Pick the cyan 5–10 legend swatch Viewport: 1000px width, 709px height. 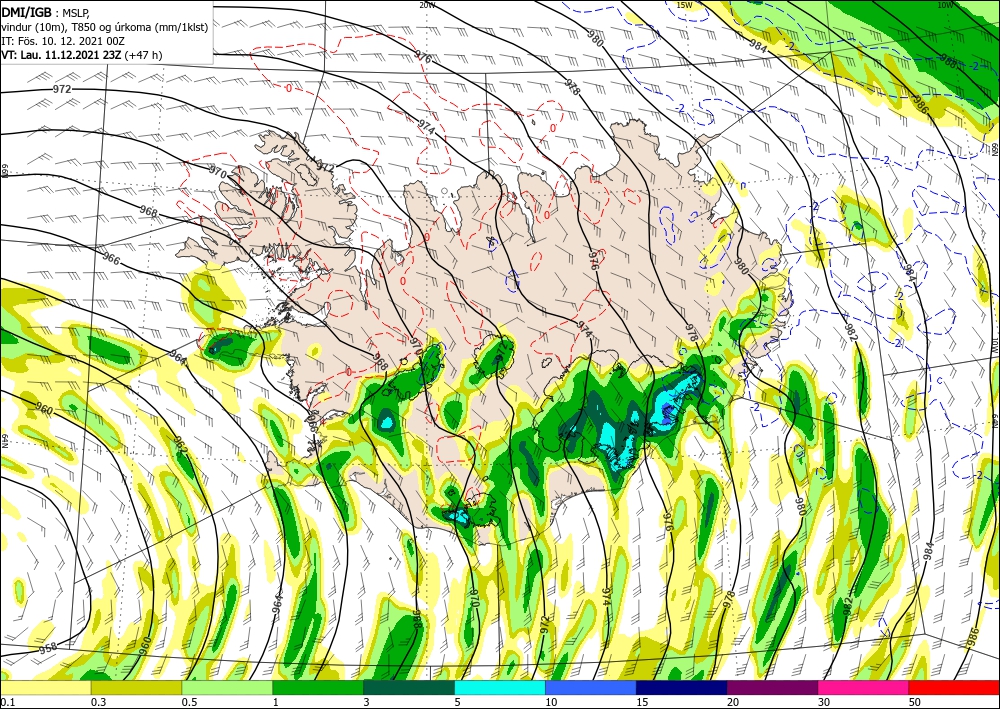pyautogui.click(x=500, y=688)
